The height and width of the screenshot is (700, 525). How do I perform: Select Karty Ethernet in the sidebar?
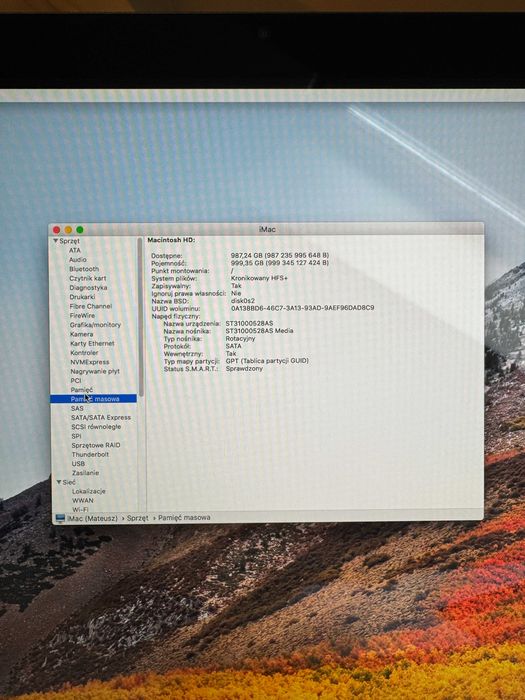click(92, 343)
